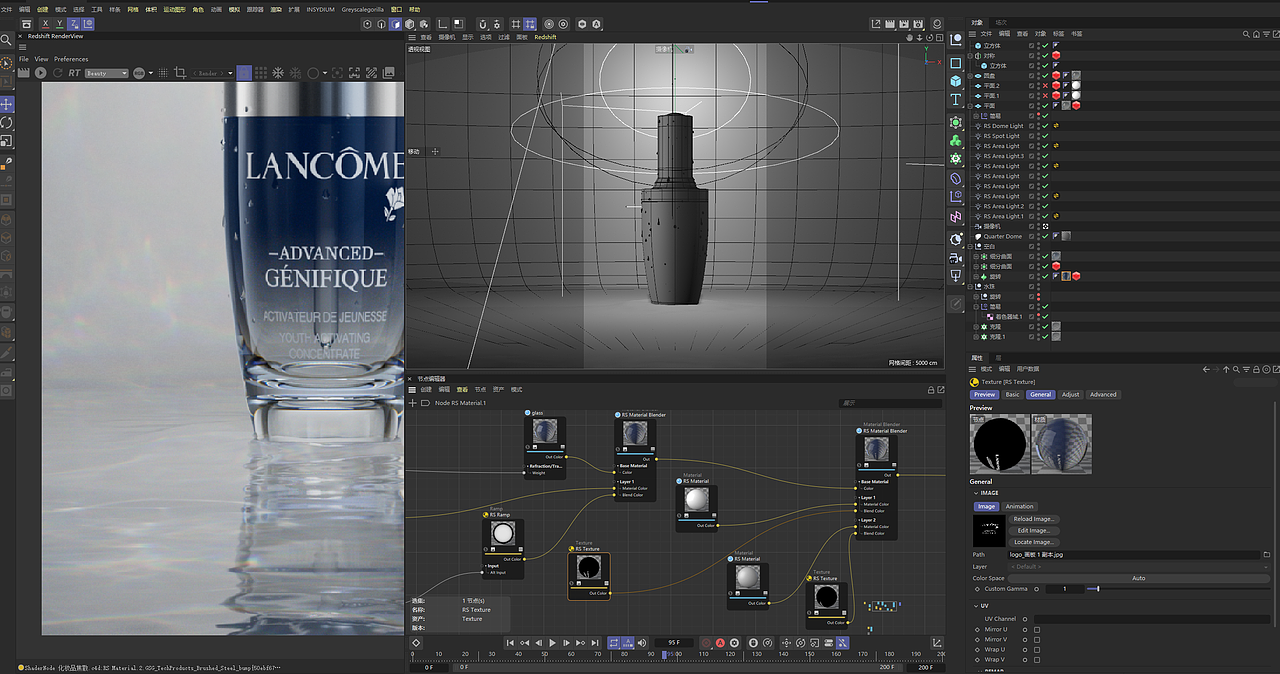Enable the Mirror V checkbox
The image size is (1280, 674).
click(x=1037, y=640)
